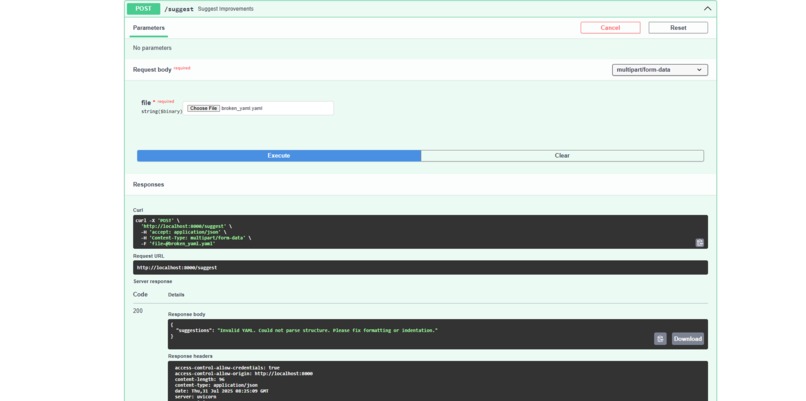
Task: Click the Responses section heading
Action: 149,185
